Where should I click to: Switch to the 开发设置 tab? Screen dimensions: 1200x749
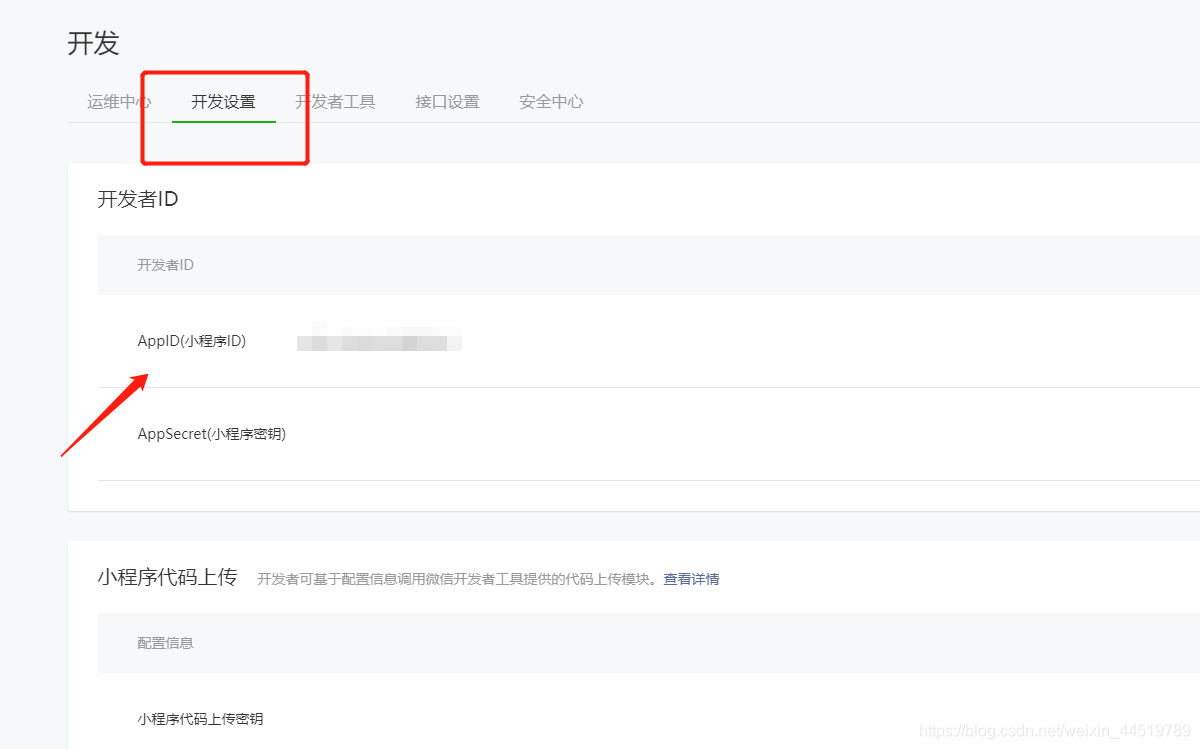click(x=224, y=101)
